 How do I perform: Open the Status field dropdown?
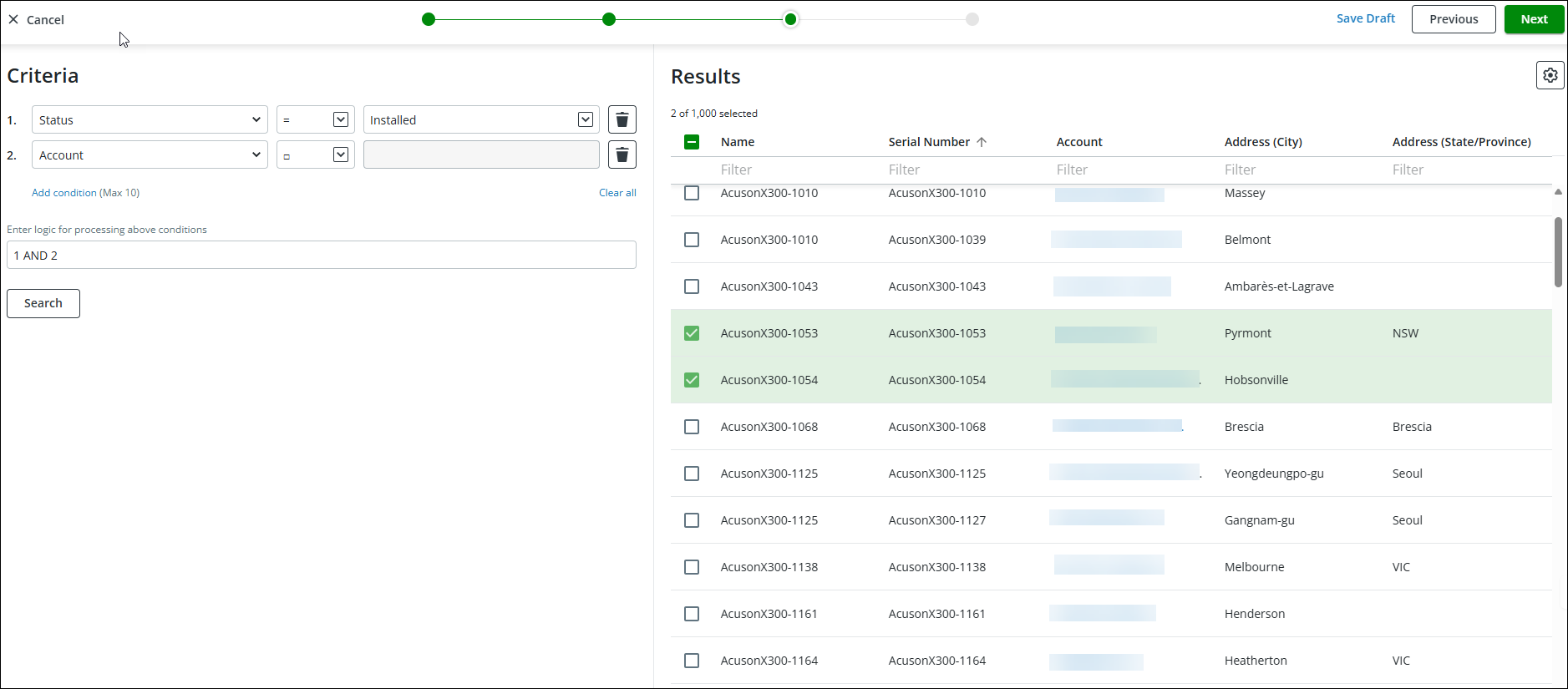coord(150,119)
